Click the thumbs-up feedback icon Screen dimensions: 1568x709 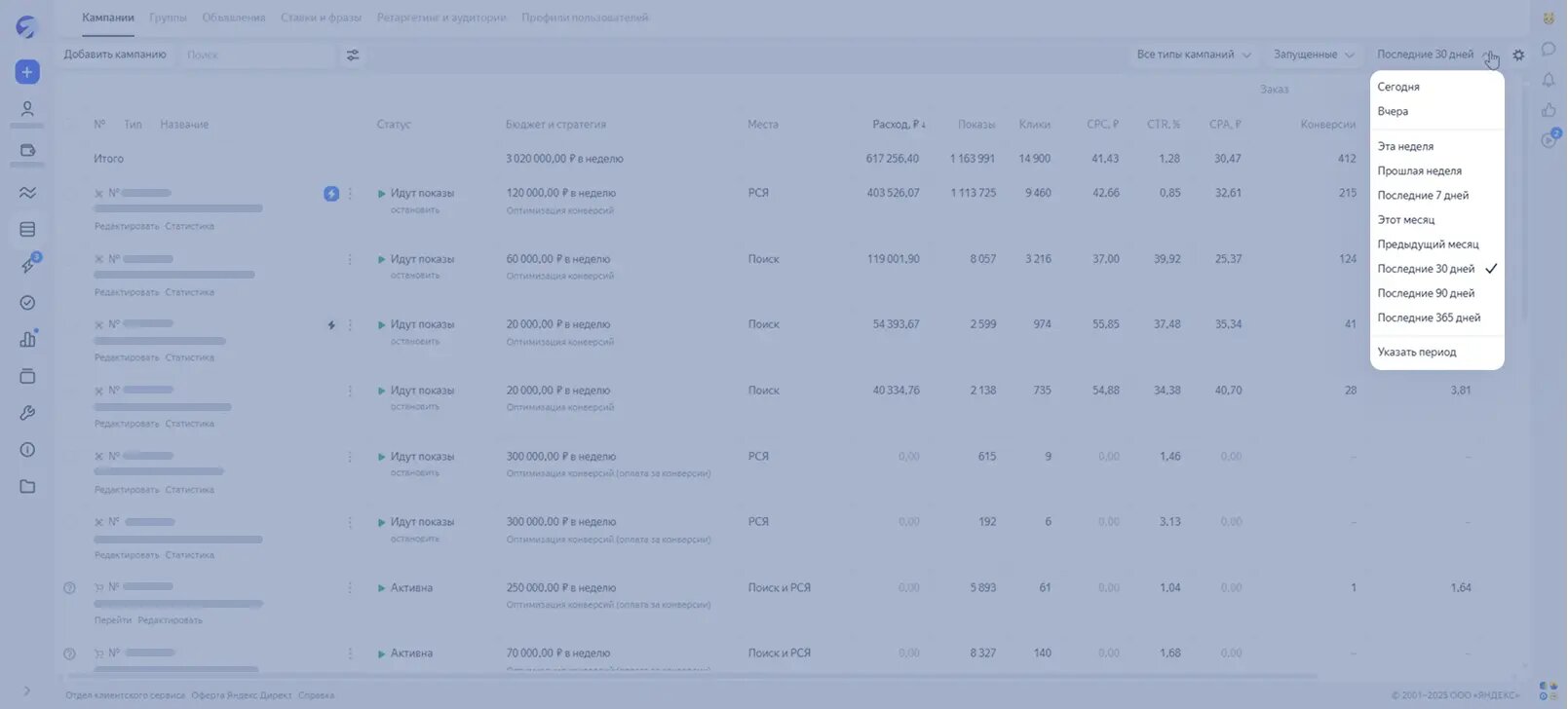coord(1549,110)
